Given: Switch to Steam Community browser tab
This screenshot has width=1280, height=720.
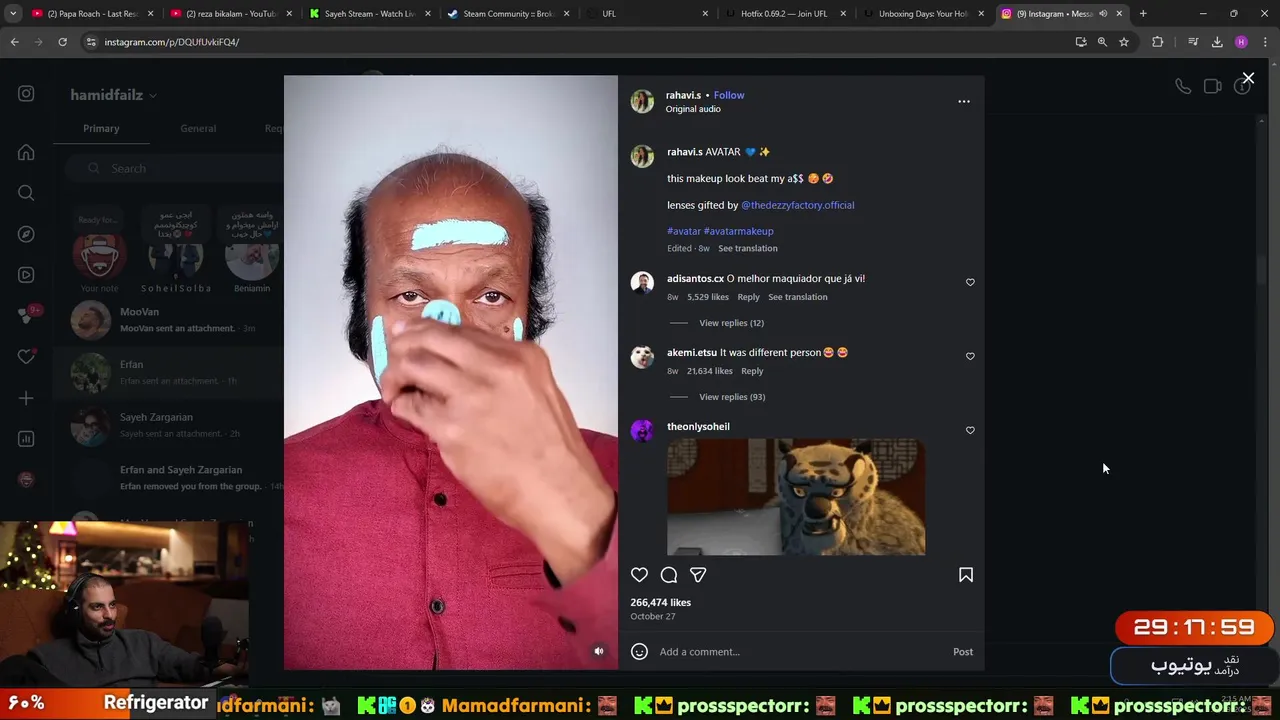Looking at the screenshot, I should tap(509, 14).
